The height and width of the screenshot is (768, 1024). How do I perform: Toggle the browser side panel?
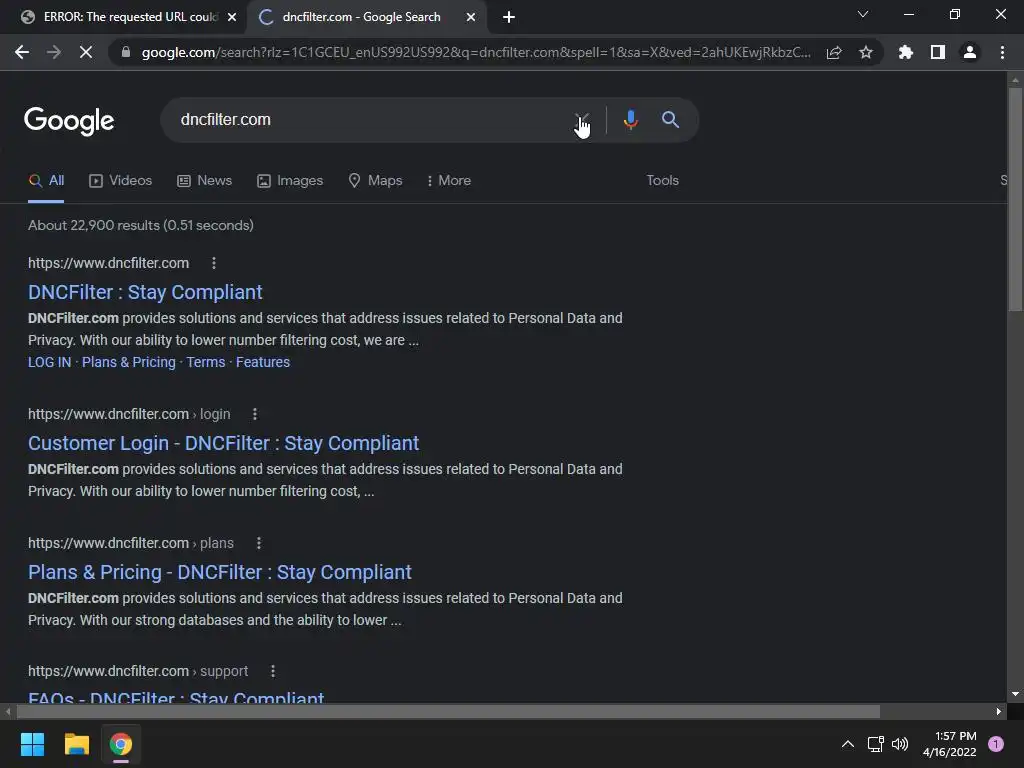tap(938, 52)
